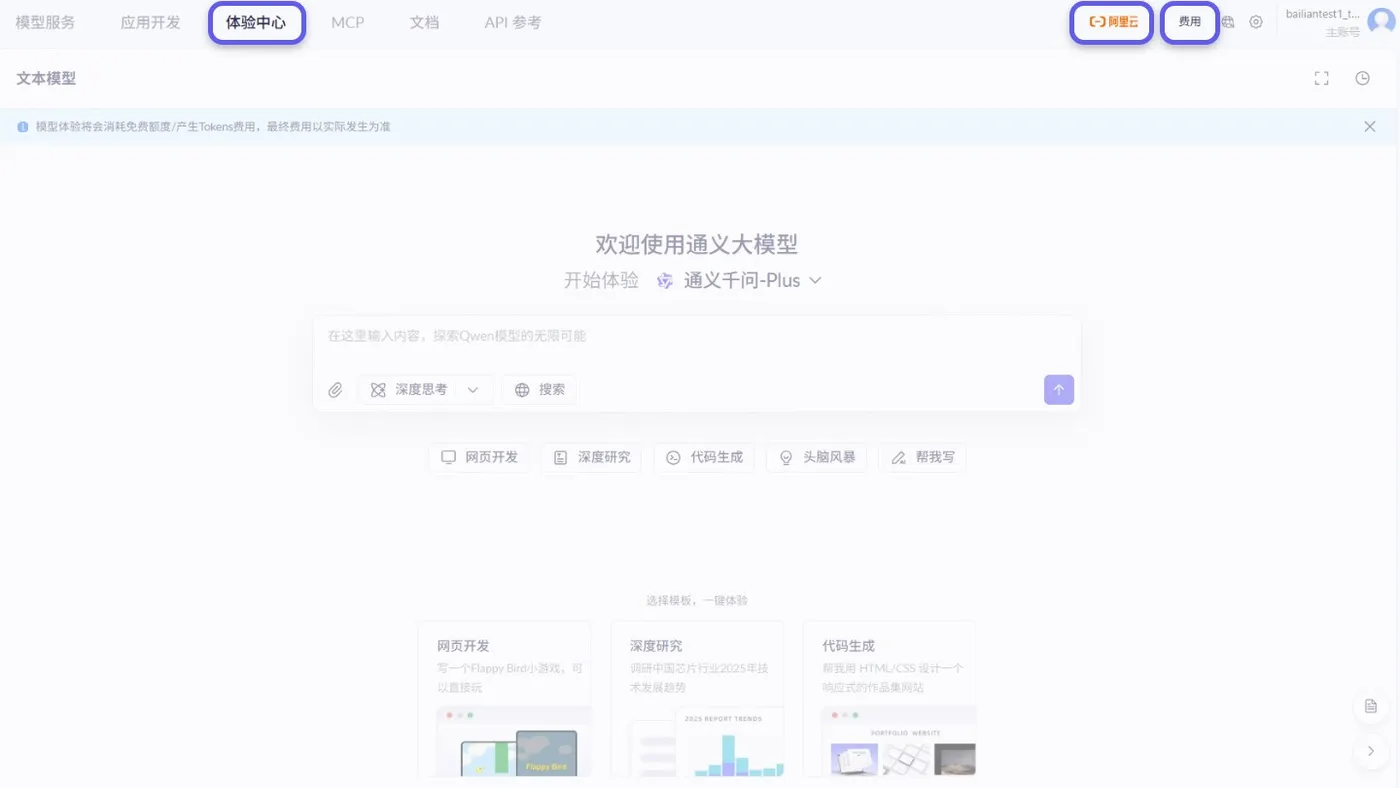
Task: Click the 阿里云 logo button
Action: pos(1112,22)
